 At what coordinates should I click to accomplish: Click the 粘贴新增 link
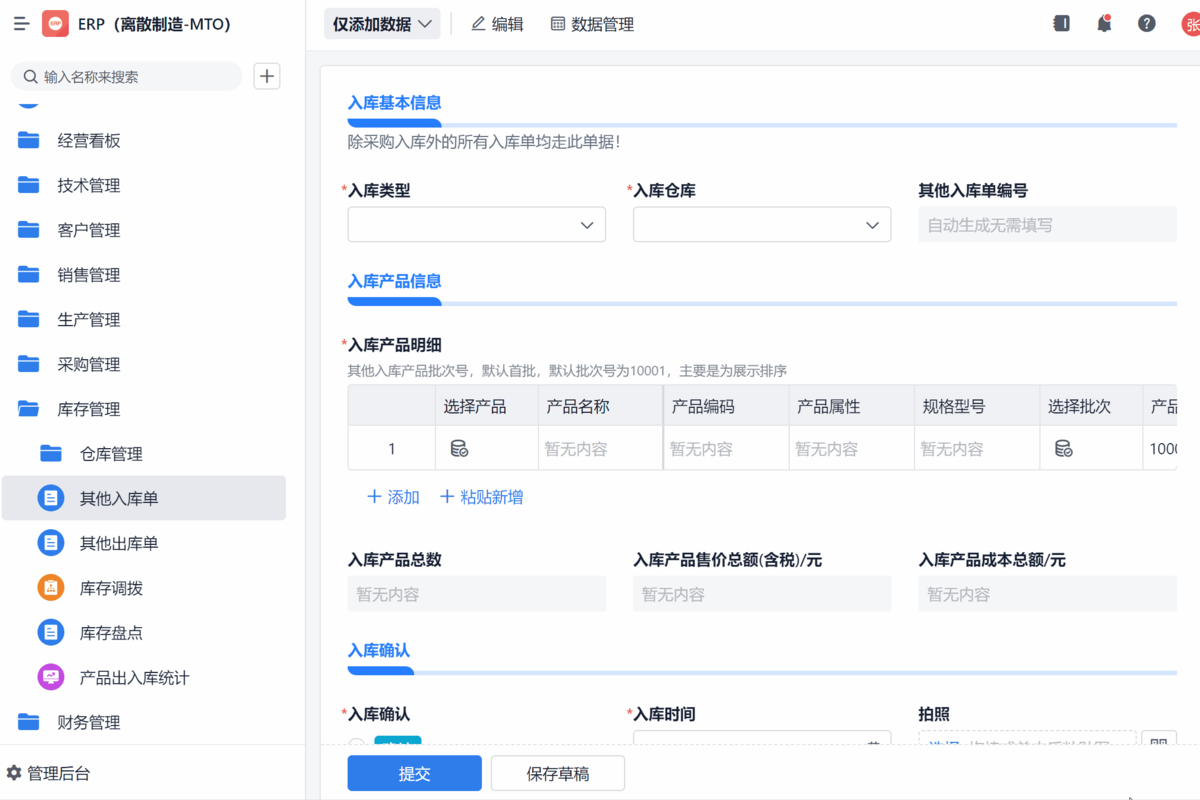click(x=481, y=497)
